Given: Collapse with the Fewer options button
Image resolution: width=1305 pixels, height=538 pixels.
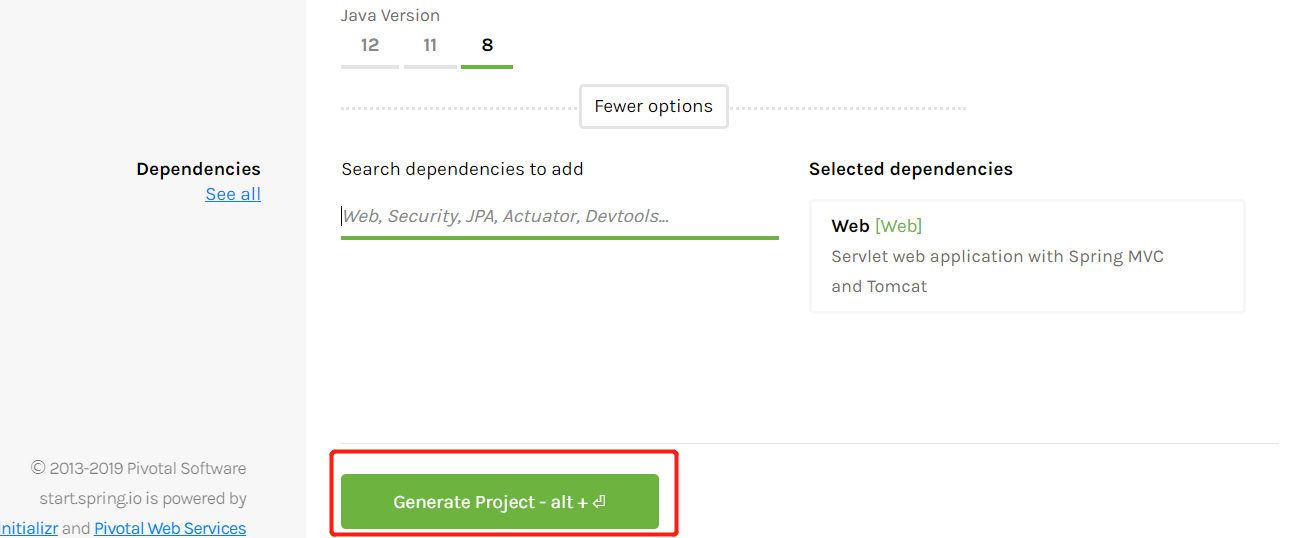Looking at the screenshot, I should 653,107.
